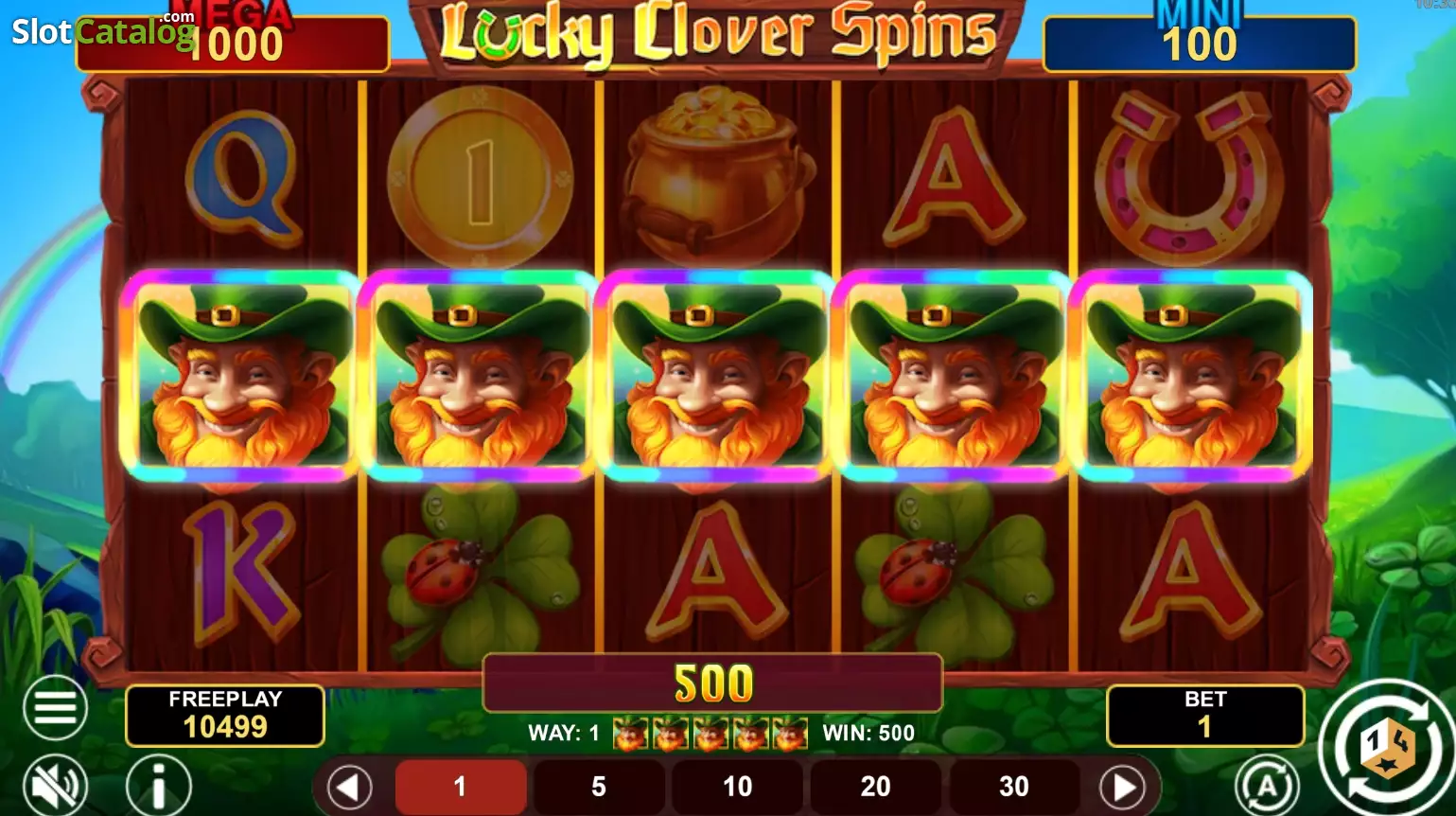
Task: Toggle the muted sound speaker icon
Action: [55, 785]
